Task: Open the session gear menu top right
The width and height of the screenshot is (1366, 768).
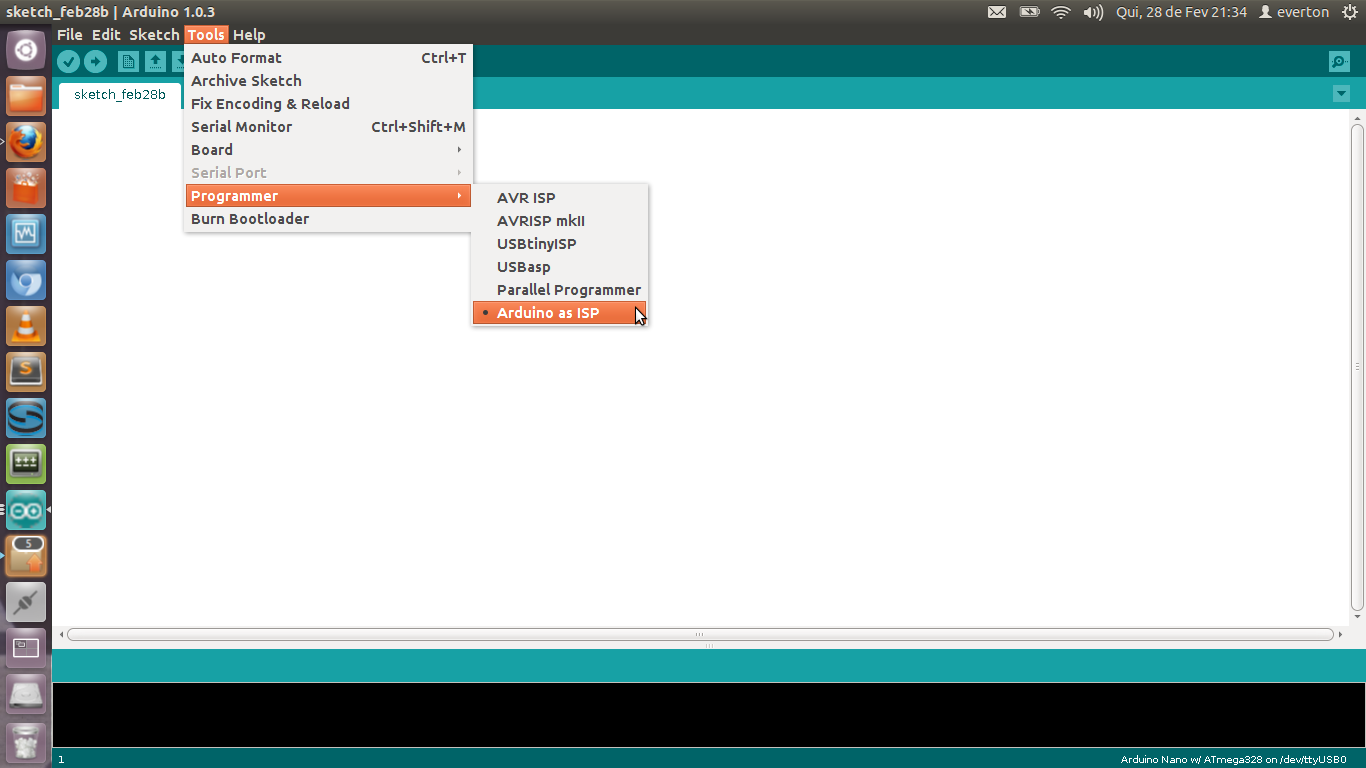Action: click(1352, 12)
